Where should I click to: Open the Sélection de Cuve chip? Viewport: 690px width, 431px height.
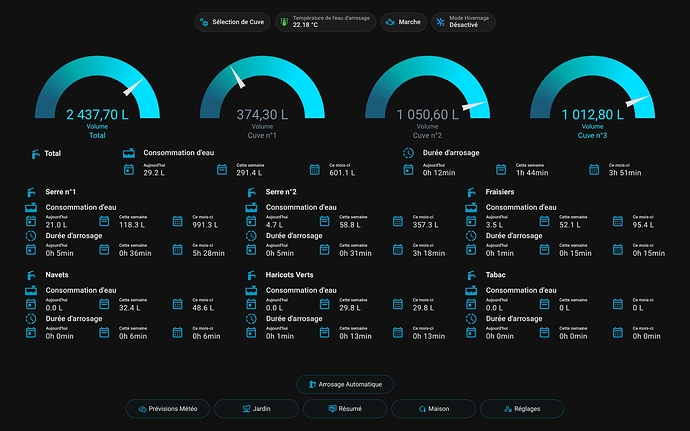click(232, 22)
